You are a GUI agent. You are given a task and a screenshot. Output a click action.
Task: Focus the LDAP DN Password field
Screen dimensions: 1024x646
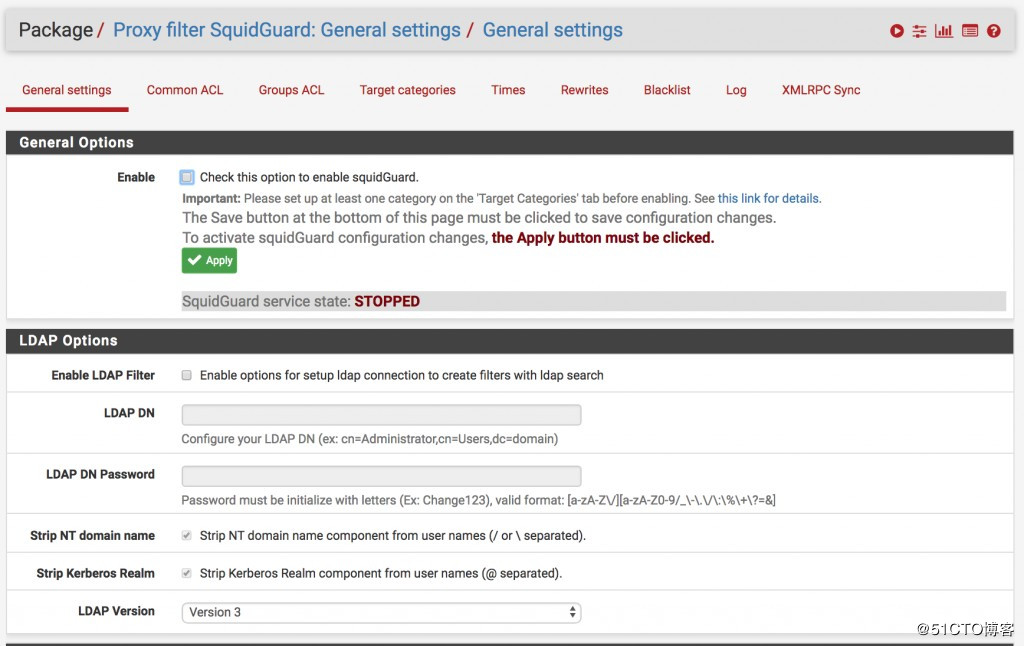[381, 476]
